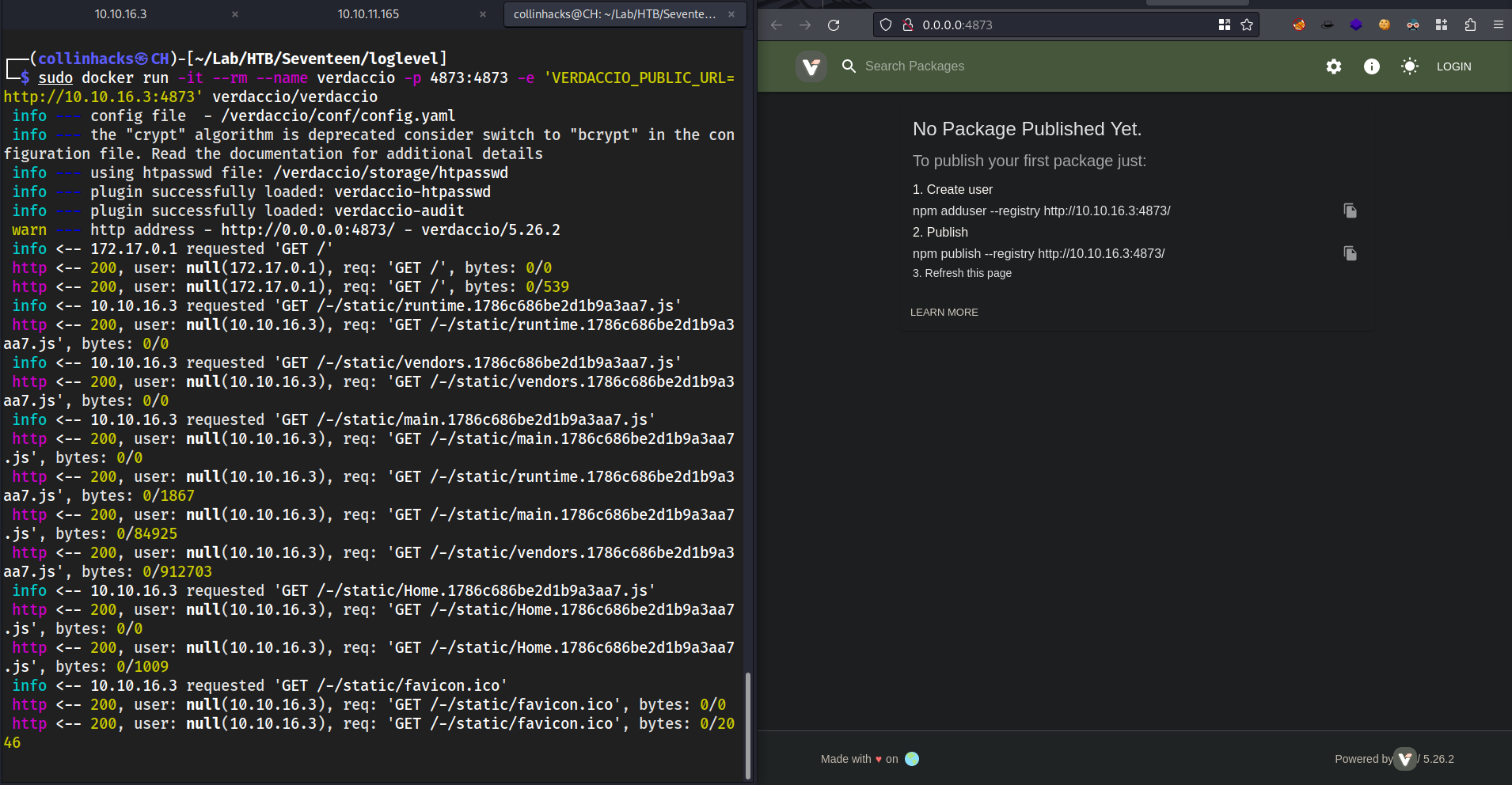Click the 'sudo' word in the terminal command

coord(55,78)
